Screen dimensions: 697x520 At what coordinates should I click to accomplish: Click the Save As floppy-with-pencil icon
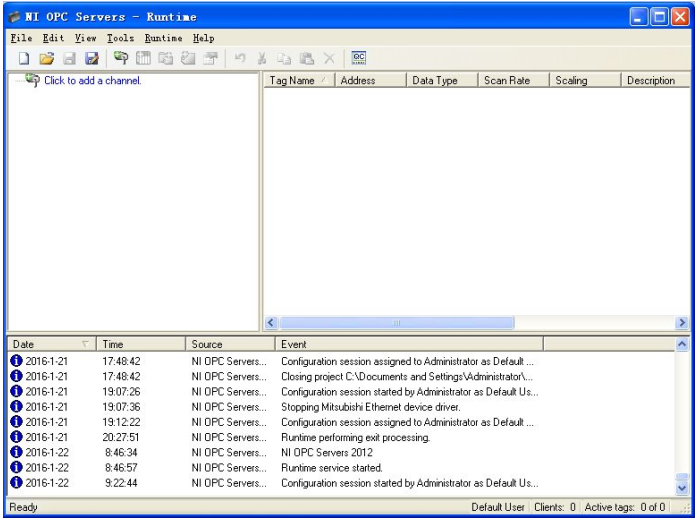coord(92,58)
